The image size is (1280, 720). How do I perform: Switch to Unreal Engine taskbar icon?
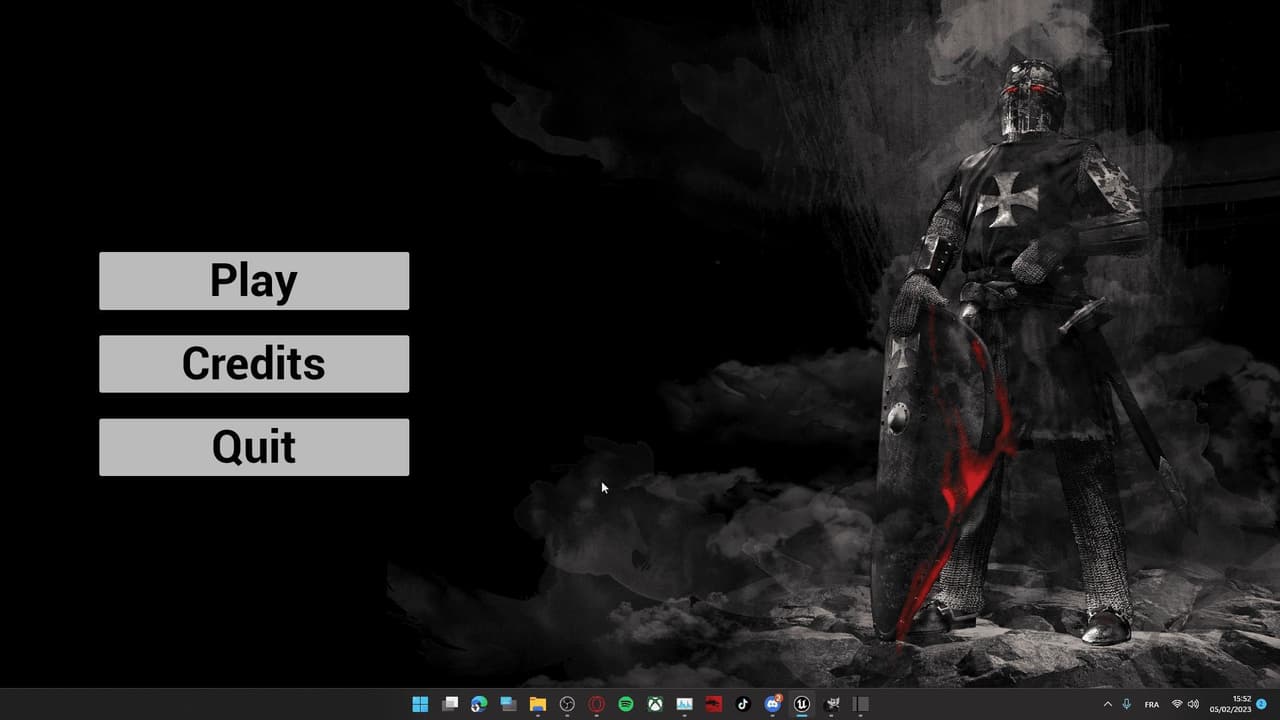coord(801,704)
